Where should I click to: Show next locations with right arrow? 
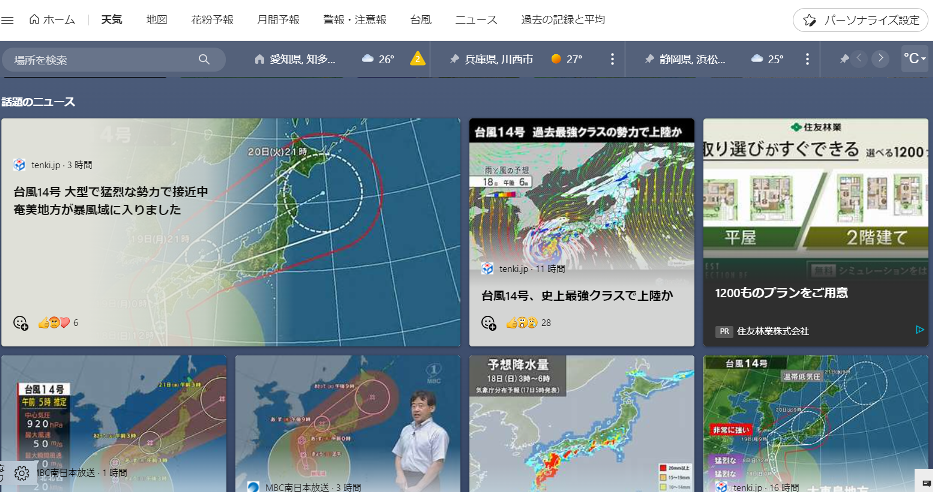880,58
